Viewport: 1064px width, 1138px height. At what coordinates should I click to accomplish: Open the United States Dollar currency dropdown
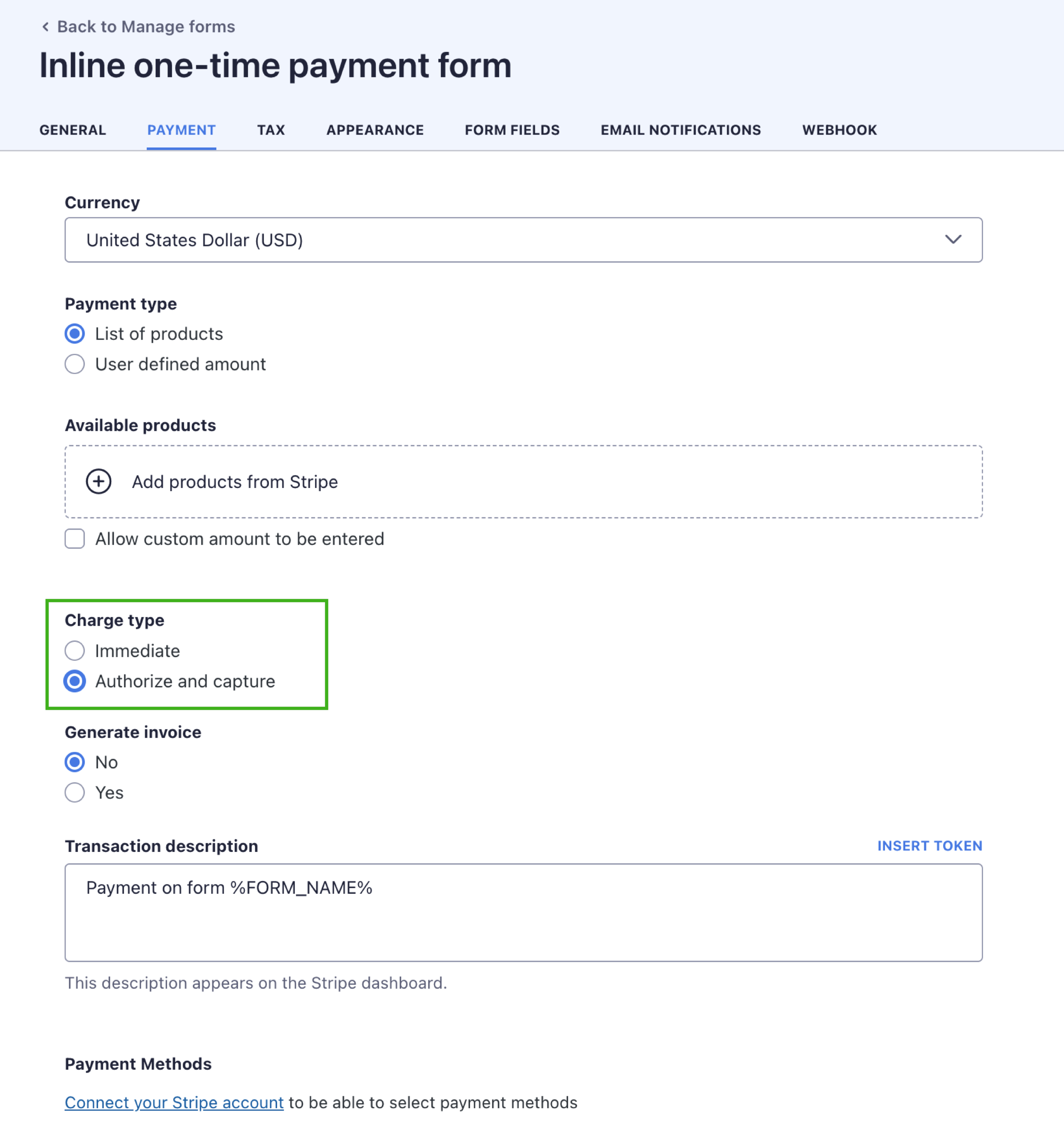coord(523,240)
